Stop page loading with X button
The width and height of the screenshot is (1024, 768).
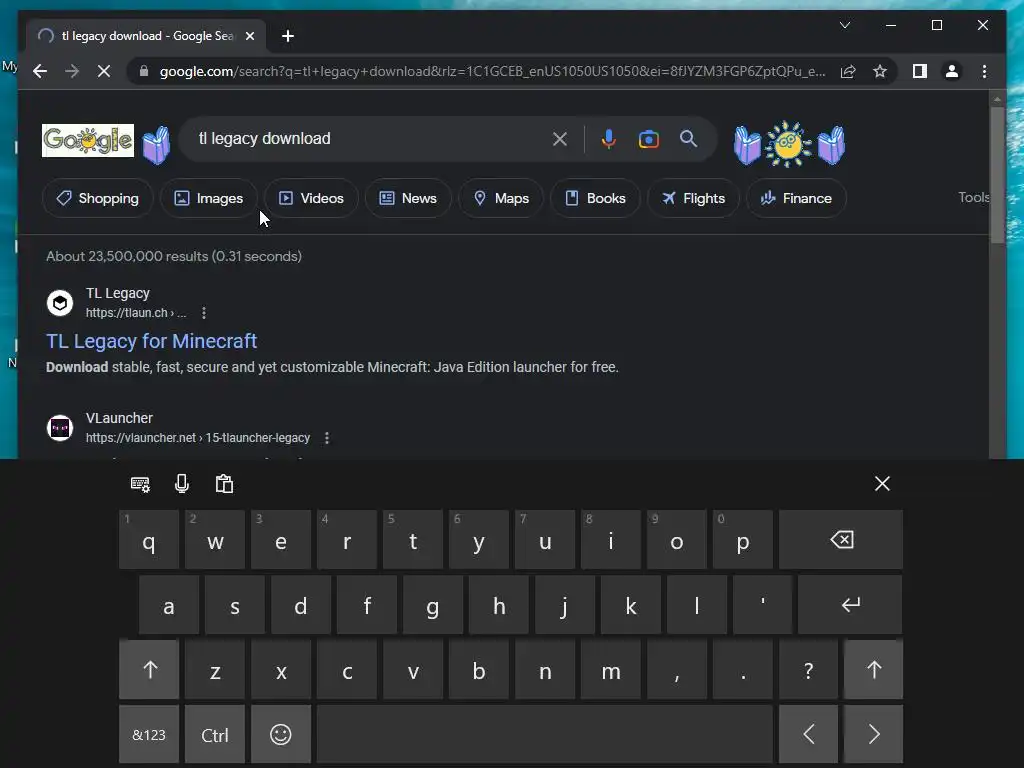(x=104, y=71)
